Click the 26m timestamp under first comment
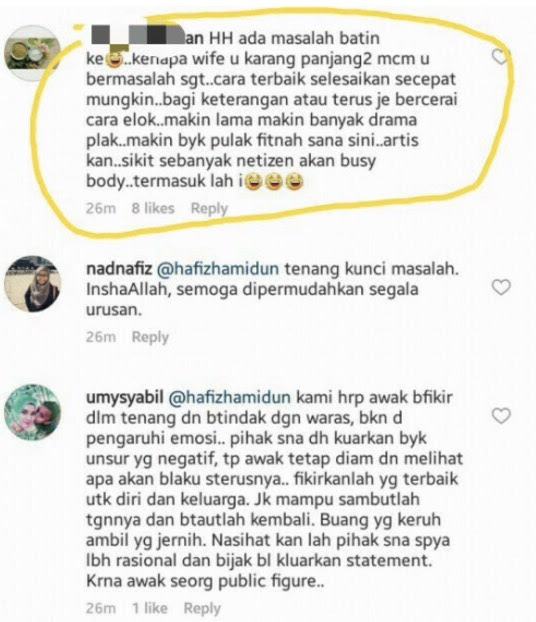This screenshot has height=622, width=536. [x=101, y=208]
